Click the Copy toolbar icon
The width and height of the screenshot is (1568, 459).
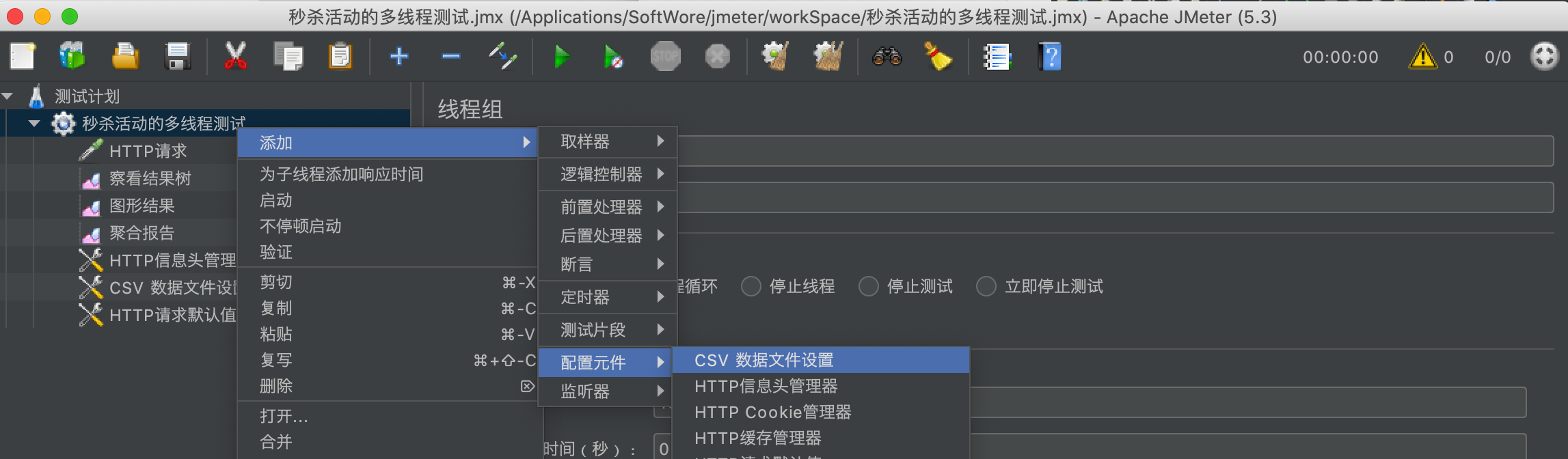pos(288,56)
